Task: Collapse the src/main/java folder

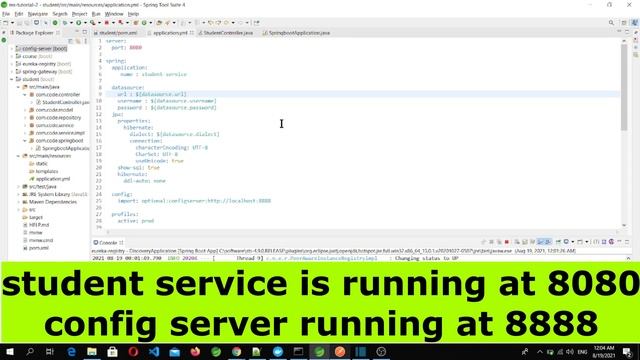Action: coord(18,87)
